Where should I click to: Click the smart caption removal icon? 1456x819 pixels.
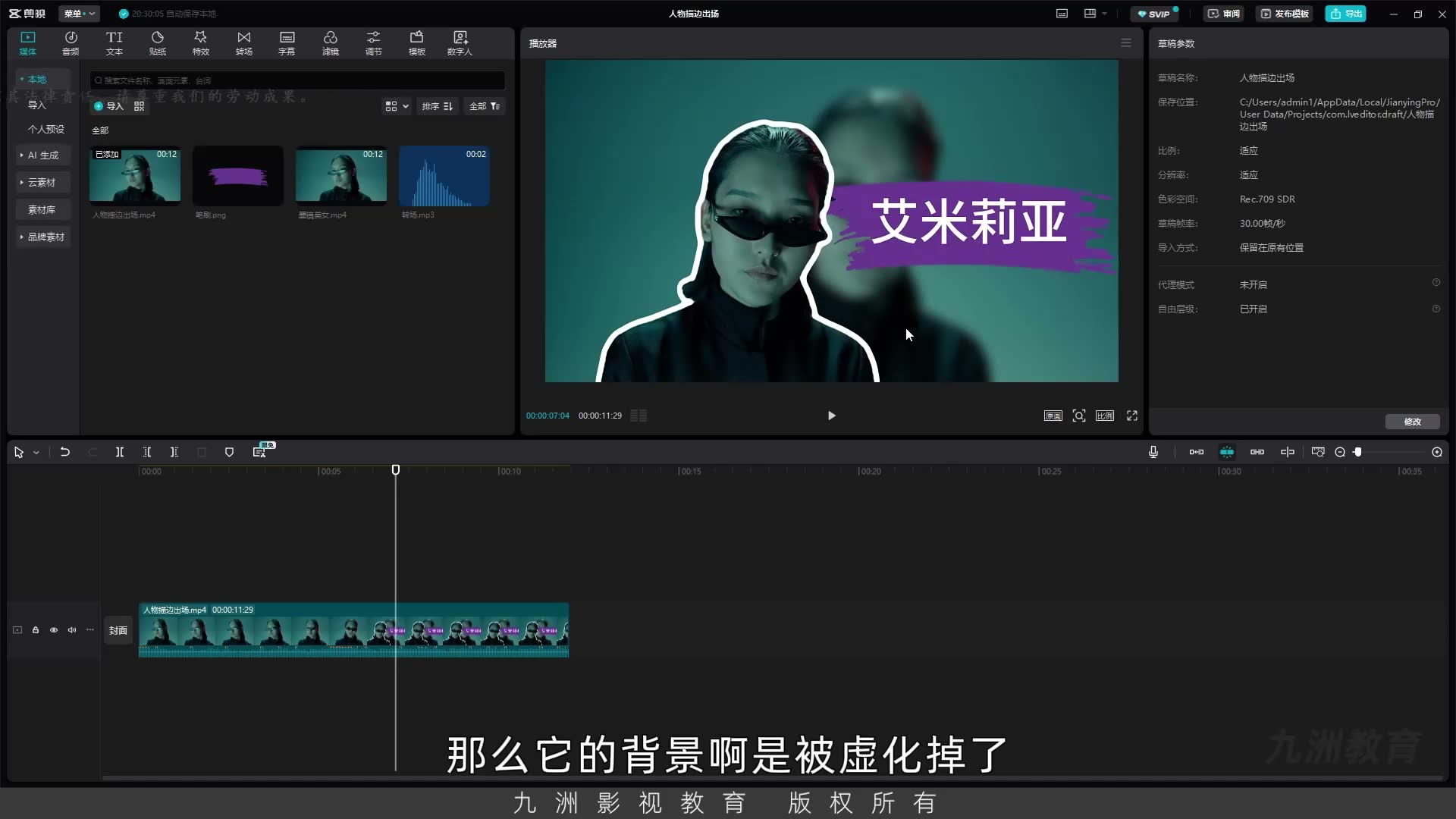click(259, 452)
